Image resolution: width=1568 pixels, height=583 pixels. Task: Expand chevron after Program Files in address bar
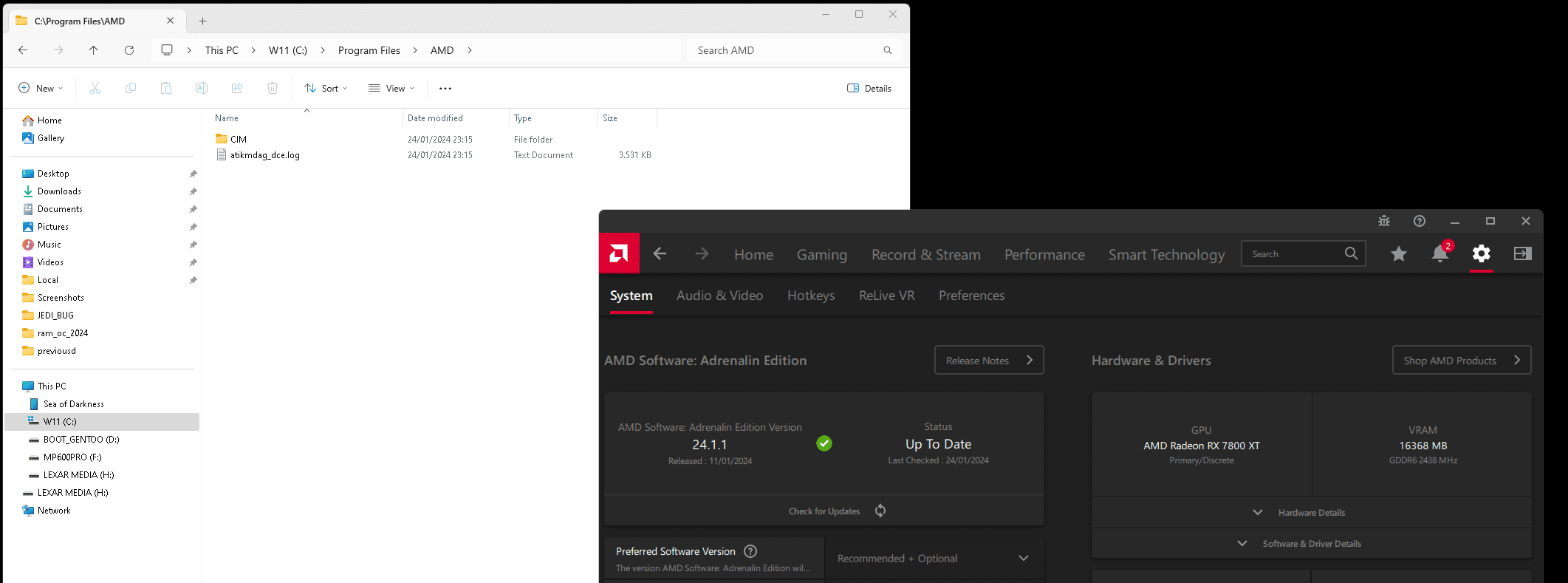tap(415, 50)
